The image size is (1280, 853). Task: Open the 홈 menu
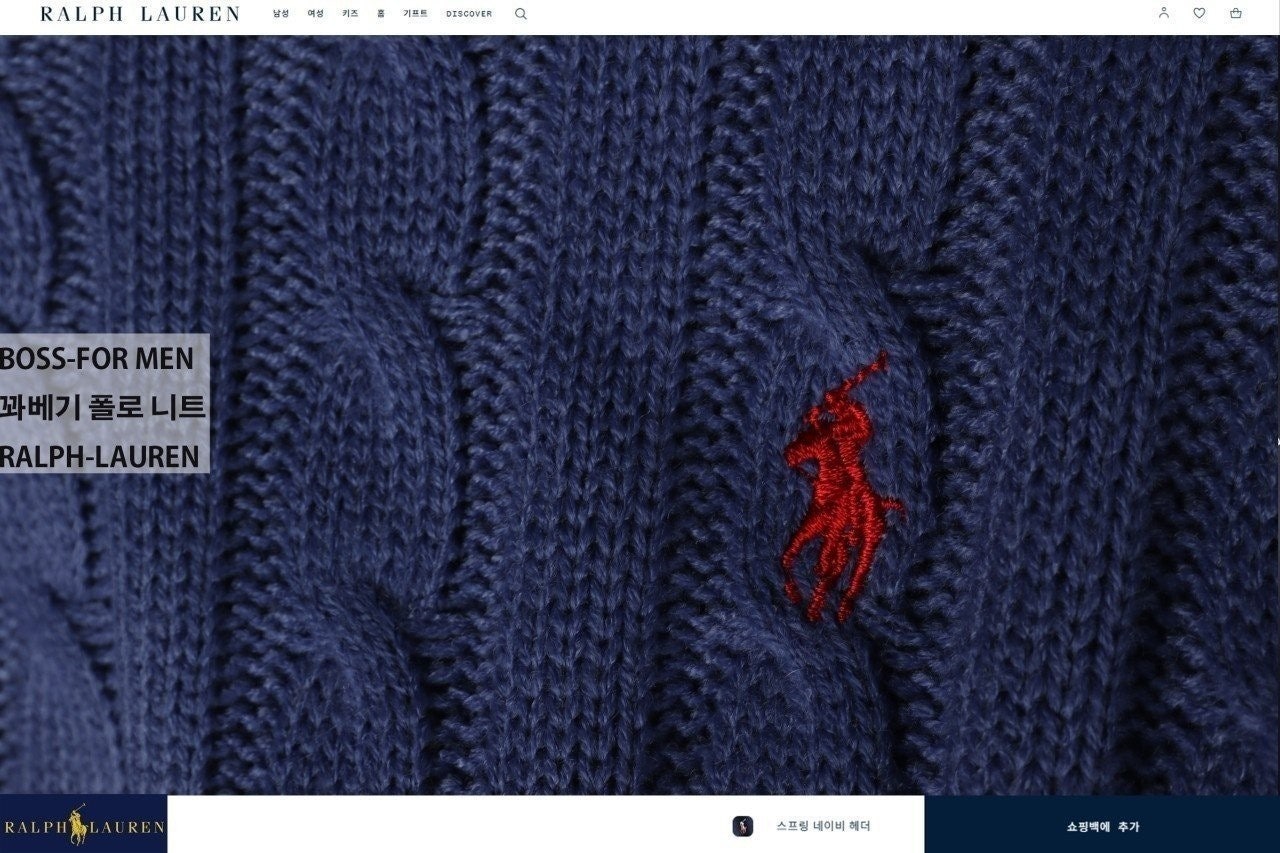point(380,14)
